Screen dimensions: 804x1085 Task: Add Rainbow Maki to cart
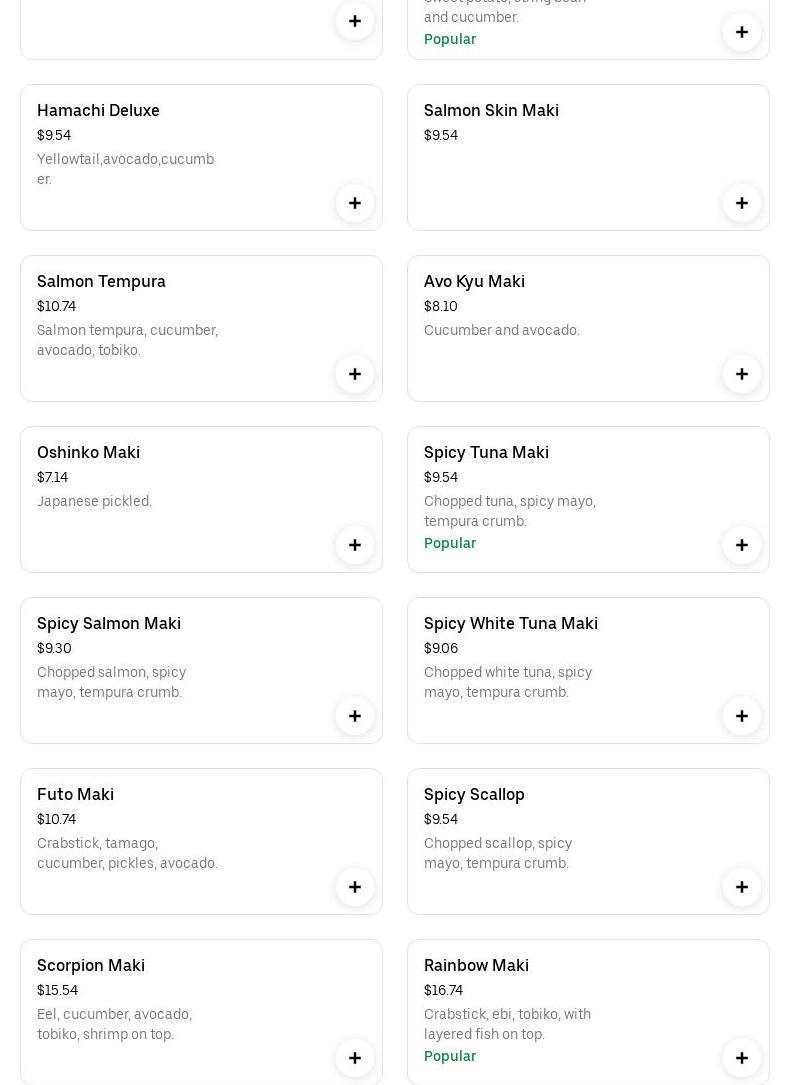[742, 1058]
